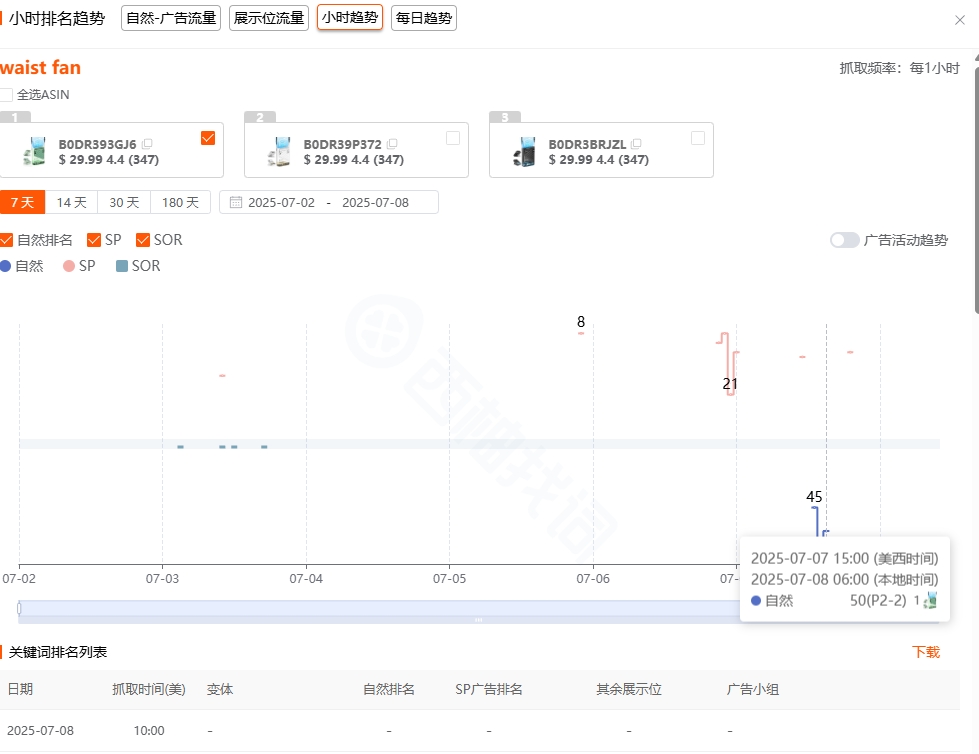
Task: Copy ASIN B0DR39P372 with copy icon
Action: click(392, 144)
